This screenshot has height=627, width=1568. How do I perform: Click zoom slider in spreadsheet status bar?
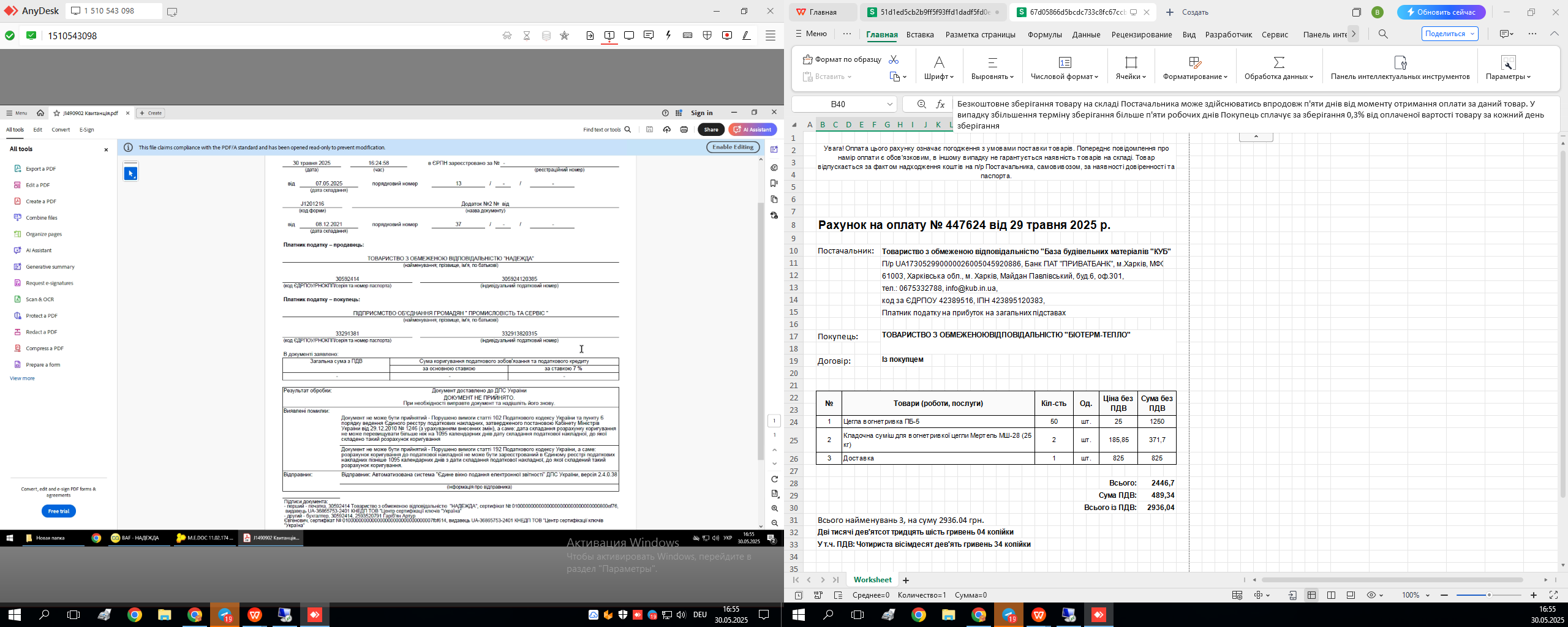pos(1489,595)
